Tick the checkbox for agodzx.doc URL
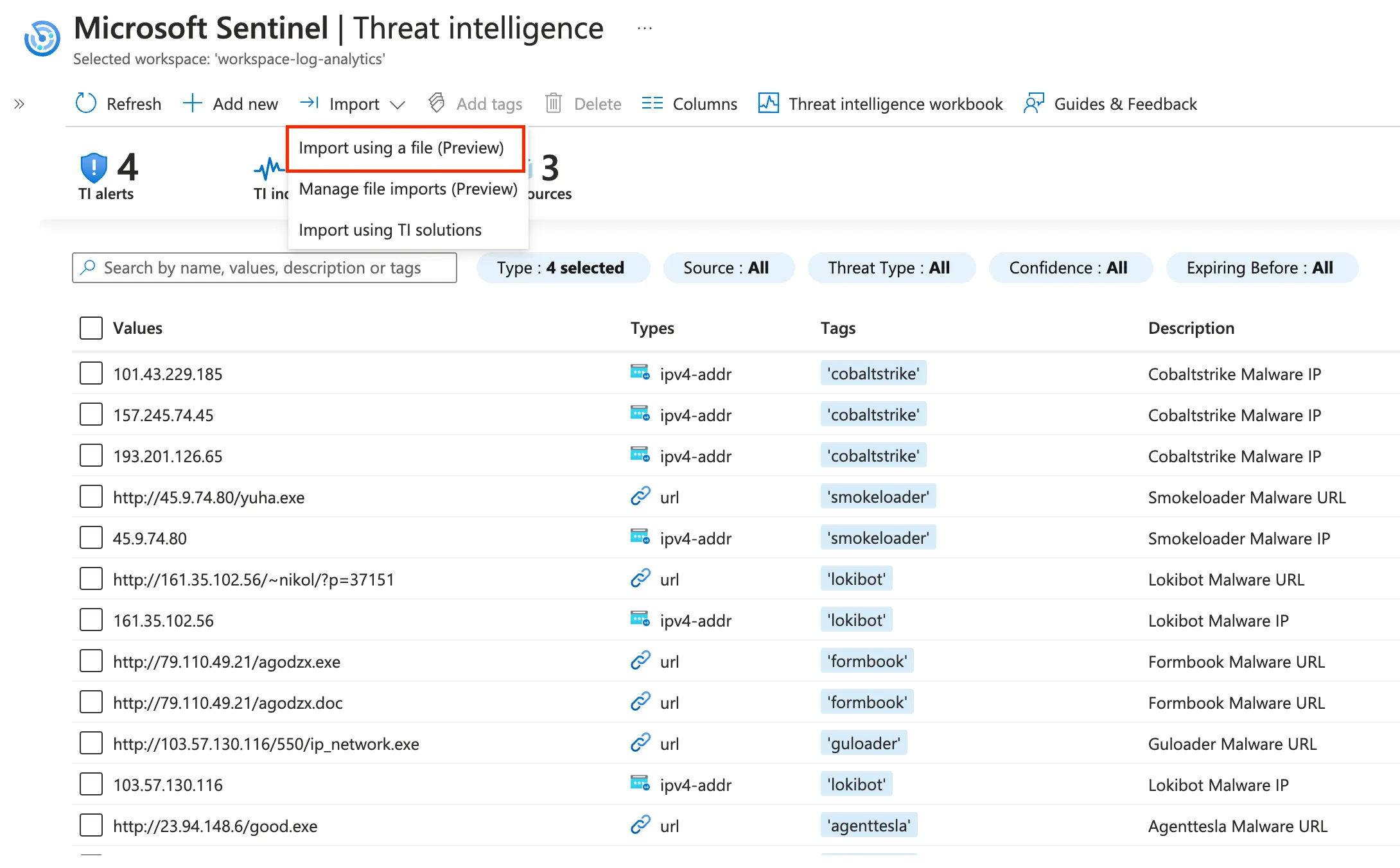1400x868 pixels. (x=91, y=702)
